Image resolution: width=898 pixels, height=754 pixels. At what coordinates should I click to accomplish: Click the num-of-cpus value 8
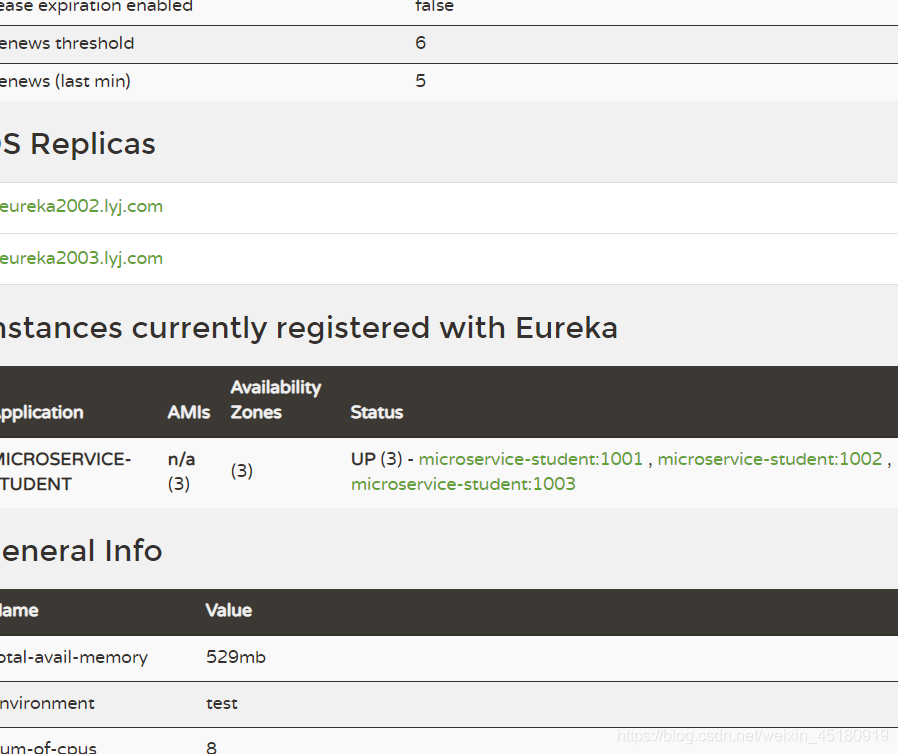click(x=211, y=747)
